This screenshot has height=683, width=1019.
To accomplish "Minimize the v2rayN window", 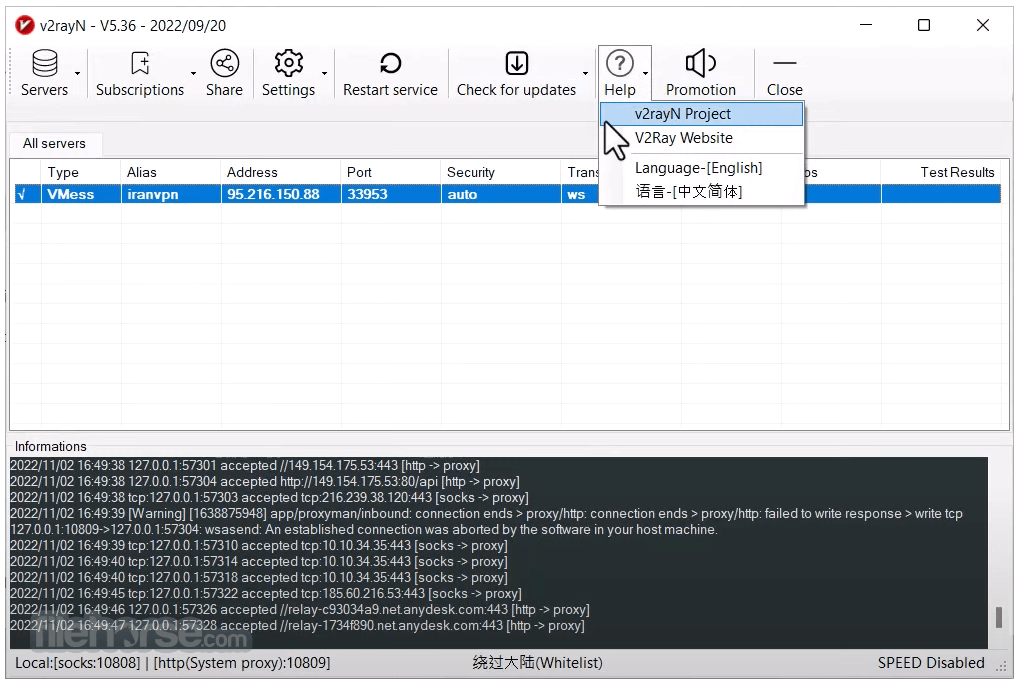I will (x=866, y=25).
